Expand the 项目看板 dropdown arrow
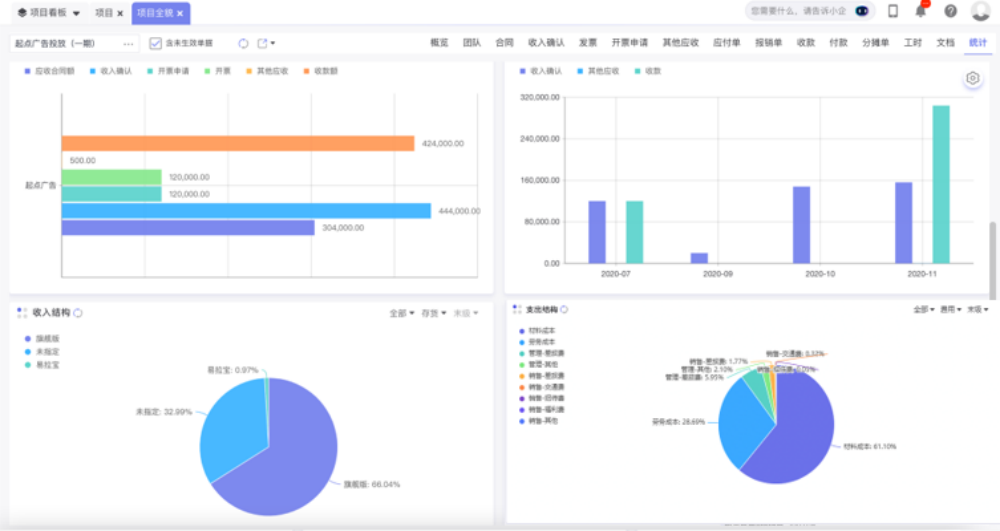This screenshot has height=531, width=1000. pos(76,13)
